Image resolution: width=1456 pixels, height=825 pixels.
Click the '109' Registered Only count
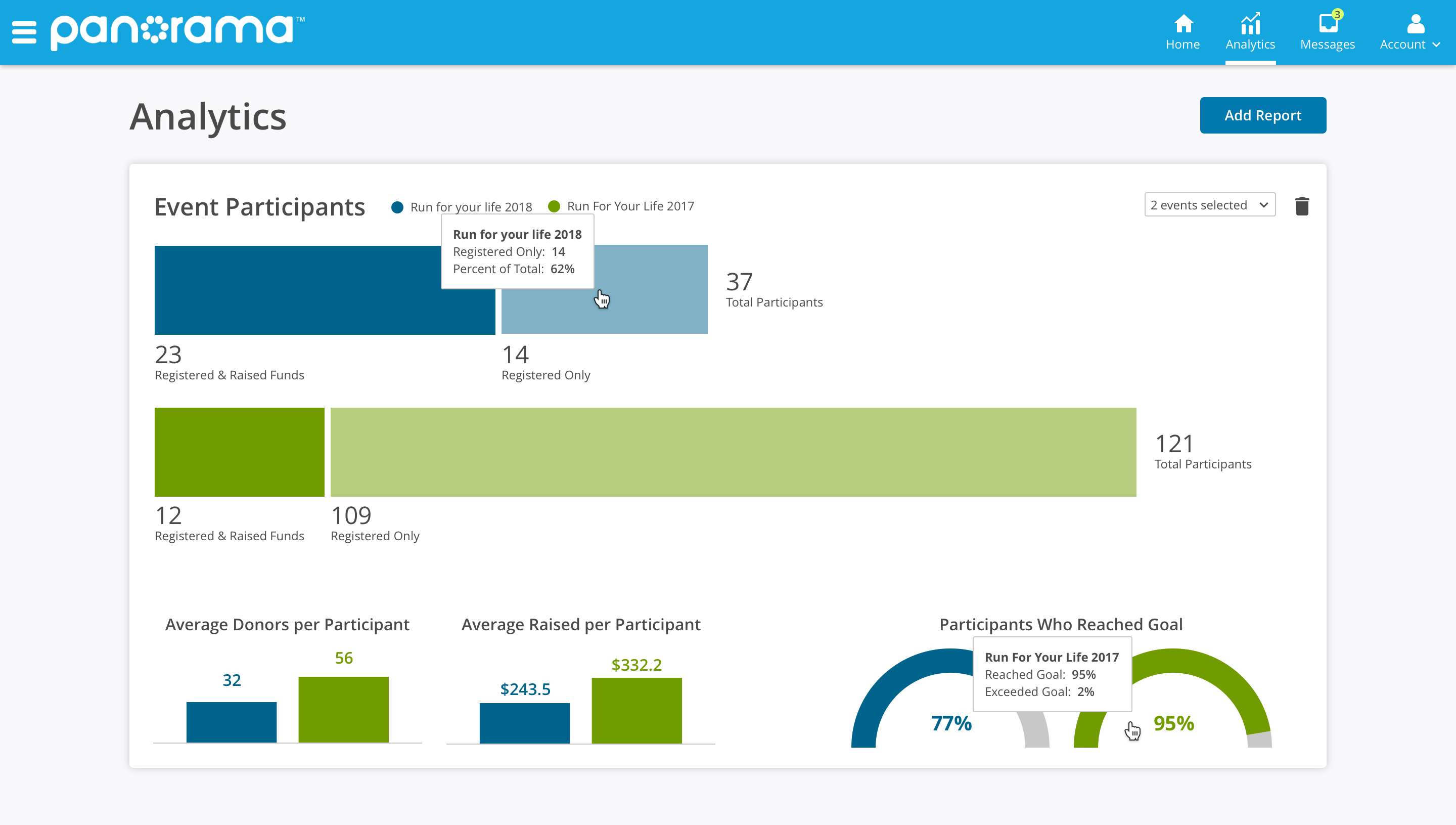point(351,515)
